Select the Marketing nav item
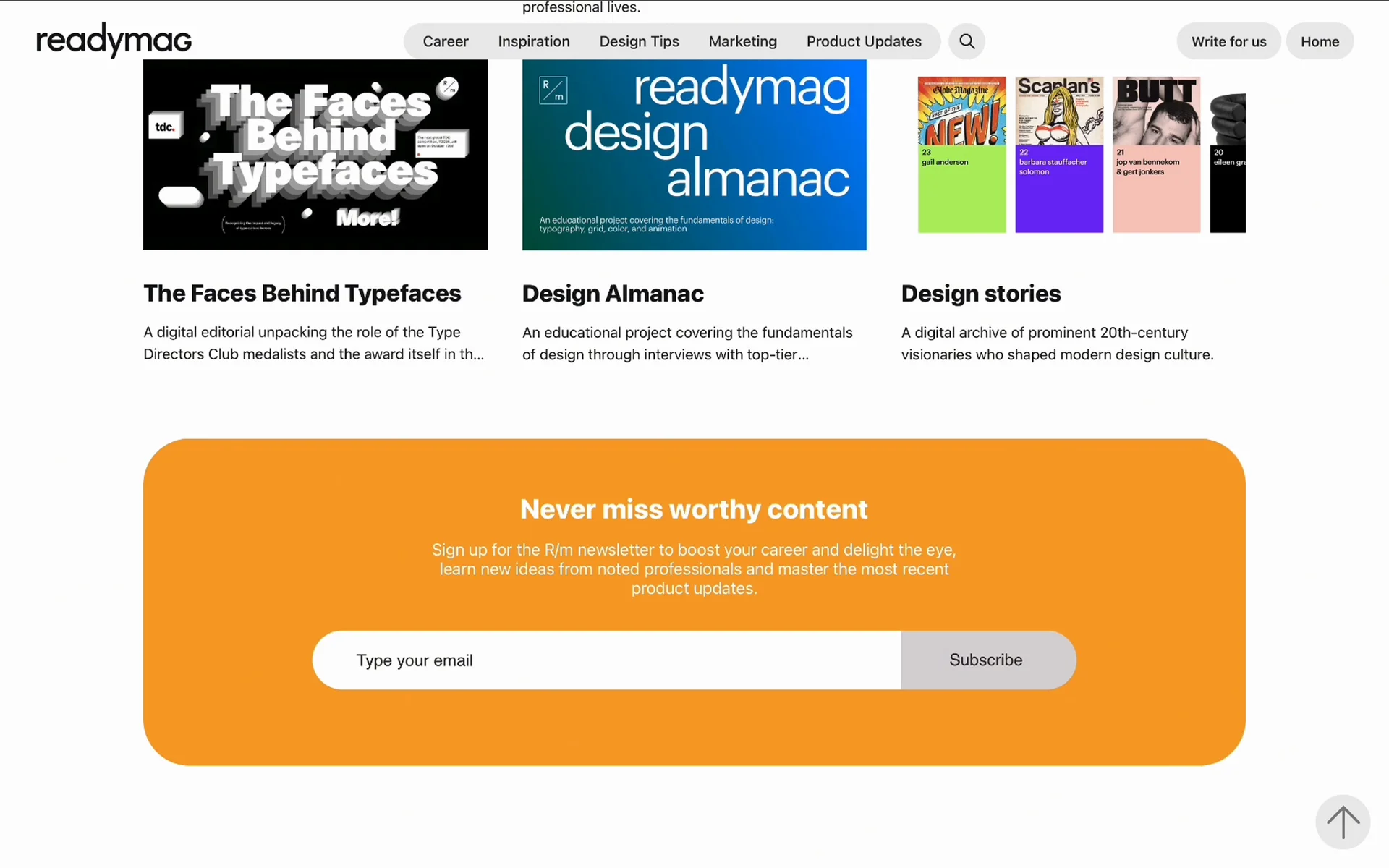1389x868 pixels. pos(743,41)
